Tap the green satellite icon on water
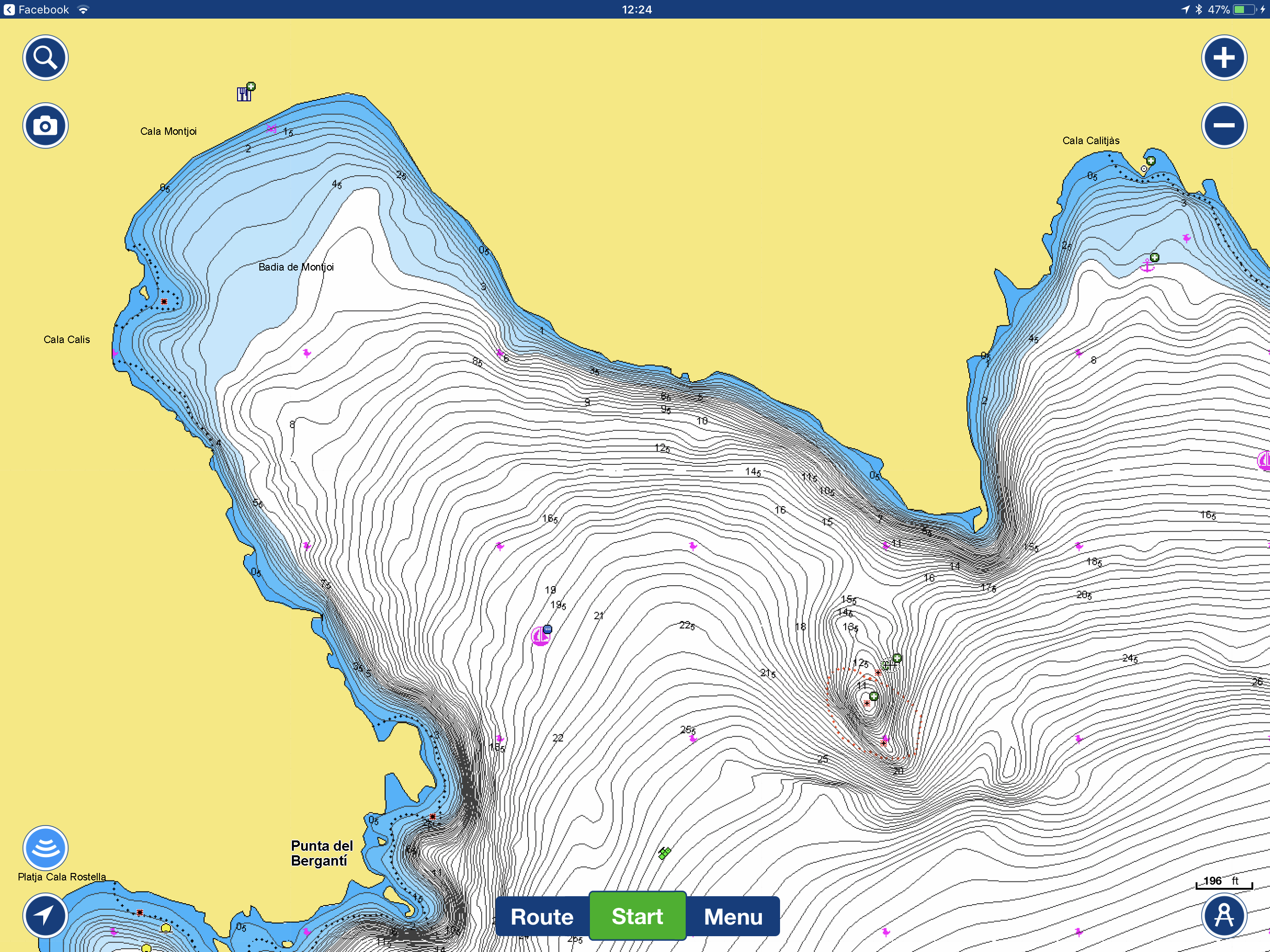 click(x=664, y=853)
